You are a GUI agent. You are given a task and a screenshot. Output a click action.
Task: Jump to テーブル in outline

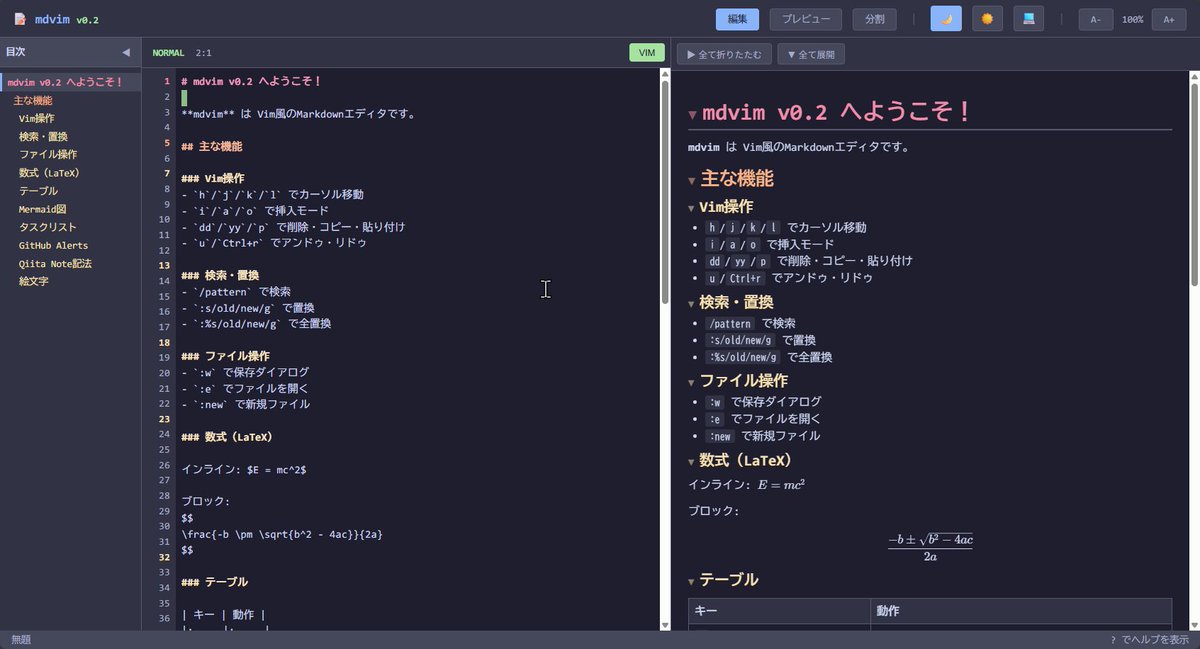pyautogui.click(x=38, y=190)
